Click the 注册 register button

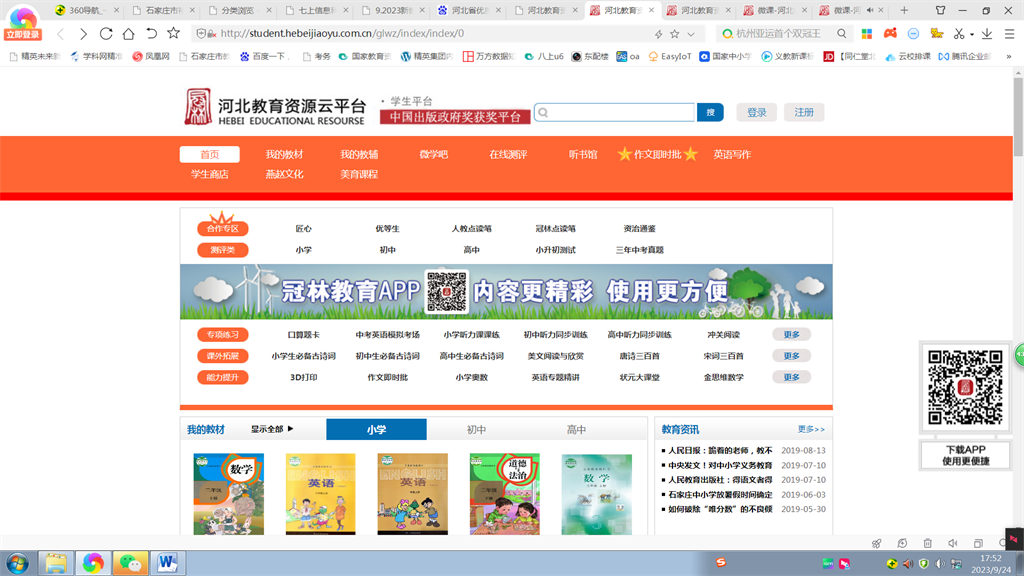tap(804, 112)
